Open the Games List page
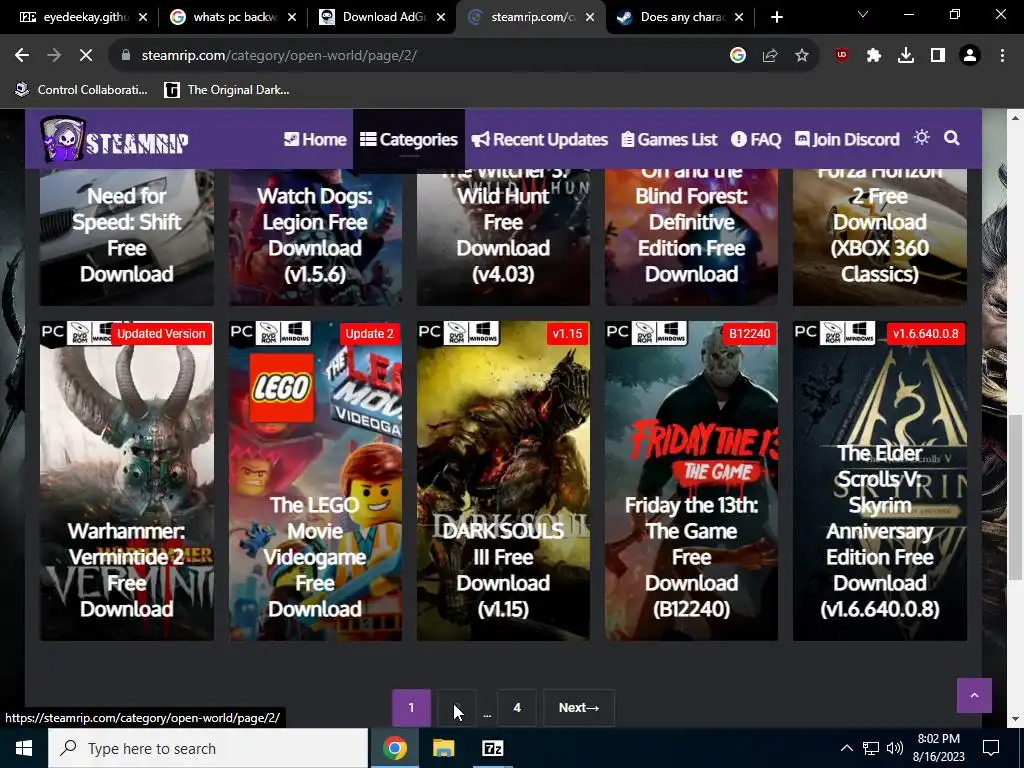 [669, 139]
